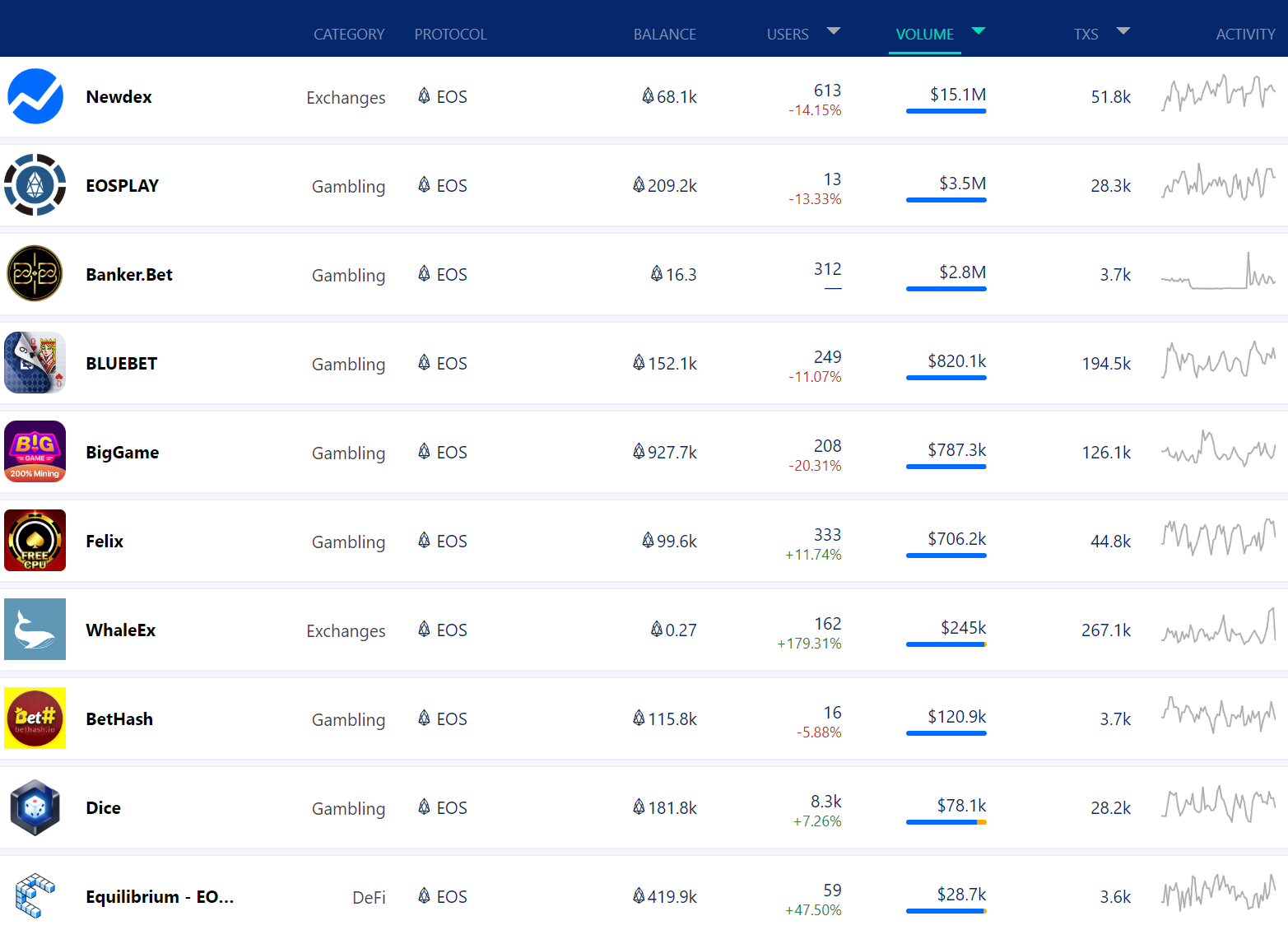
Task: Open the Newdex blue checkmark logo
Action: [35, 96]
